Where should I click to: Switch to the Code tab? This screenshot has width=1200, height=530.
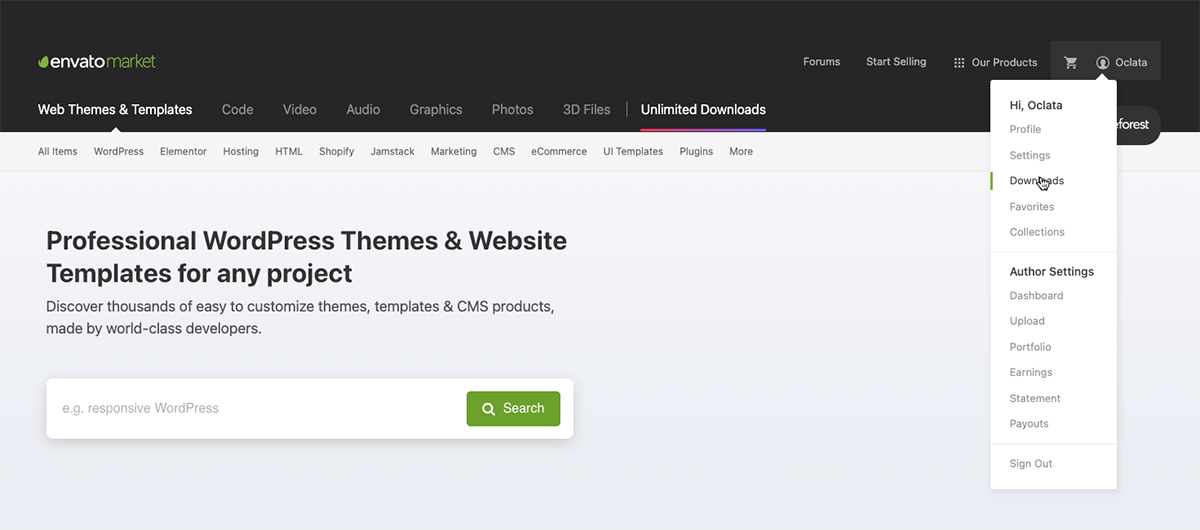237,110
